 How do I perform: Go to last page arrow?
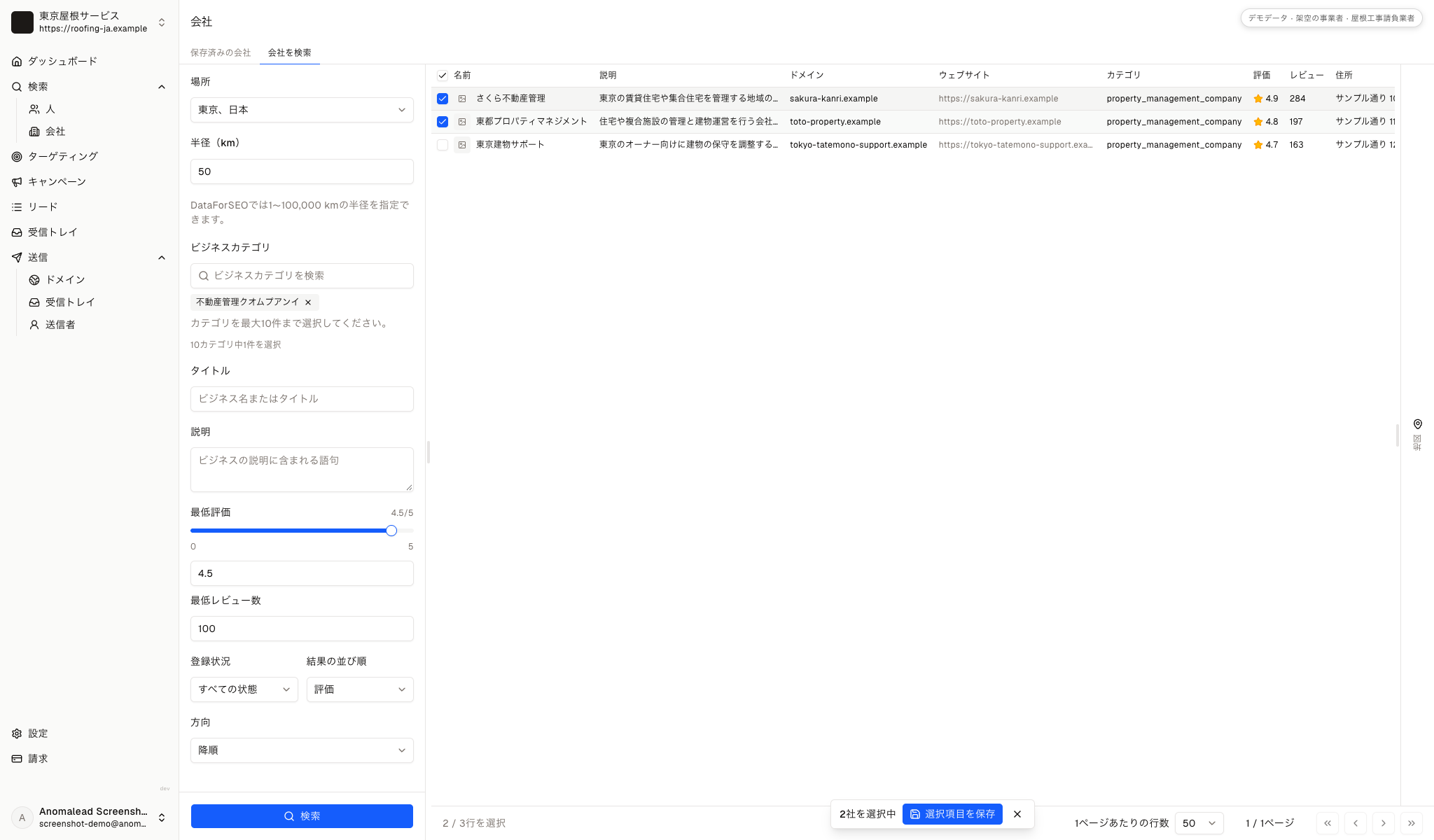click(x=1412, y=823)
